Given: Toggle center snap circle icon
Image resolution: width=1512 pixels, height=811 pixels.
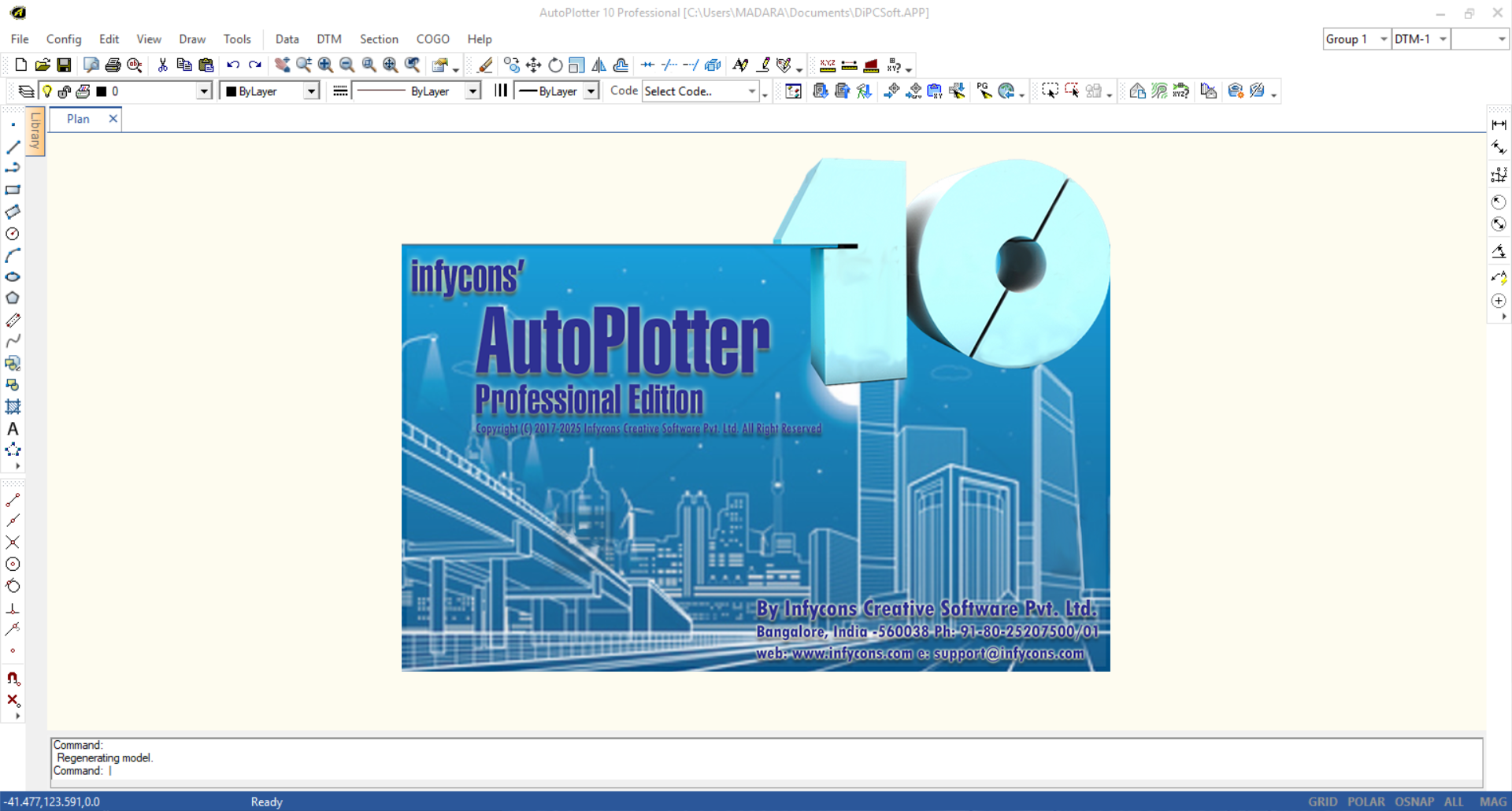Looking at the screenshot, I should [13, 565].
